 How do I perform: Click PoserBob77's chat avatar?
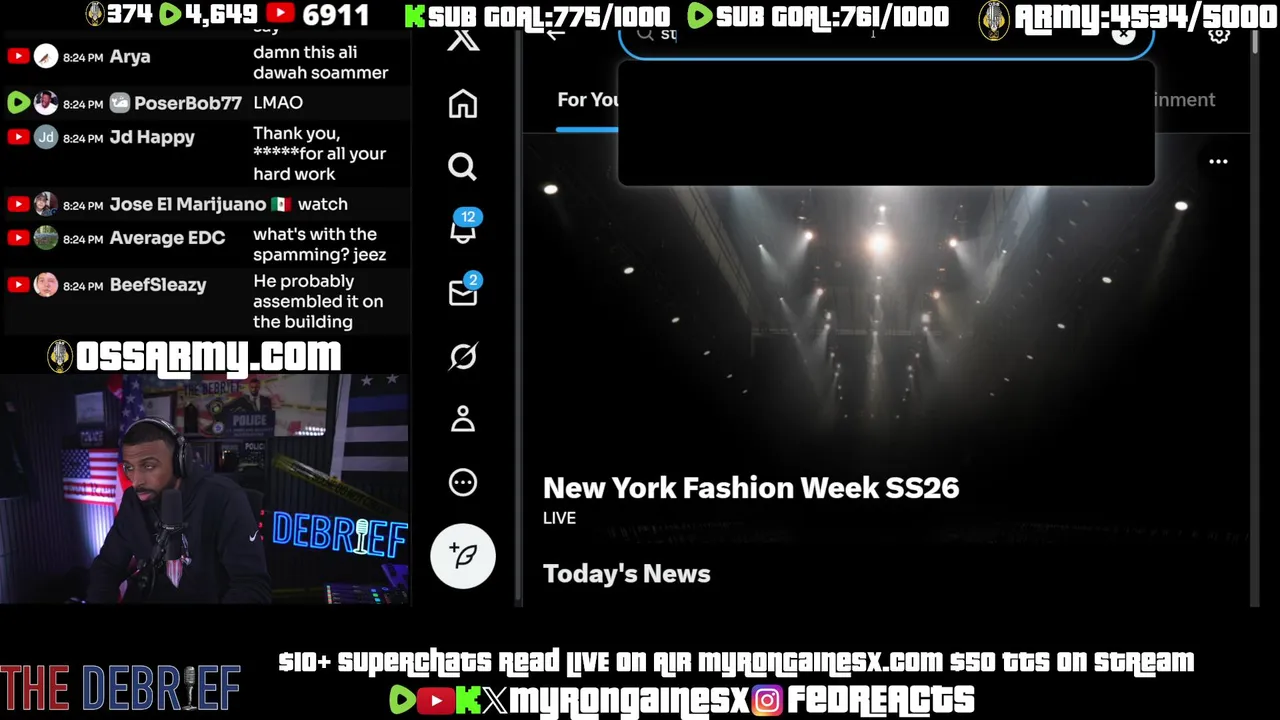click(x=46, y=103)
